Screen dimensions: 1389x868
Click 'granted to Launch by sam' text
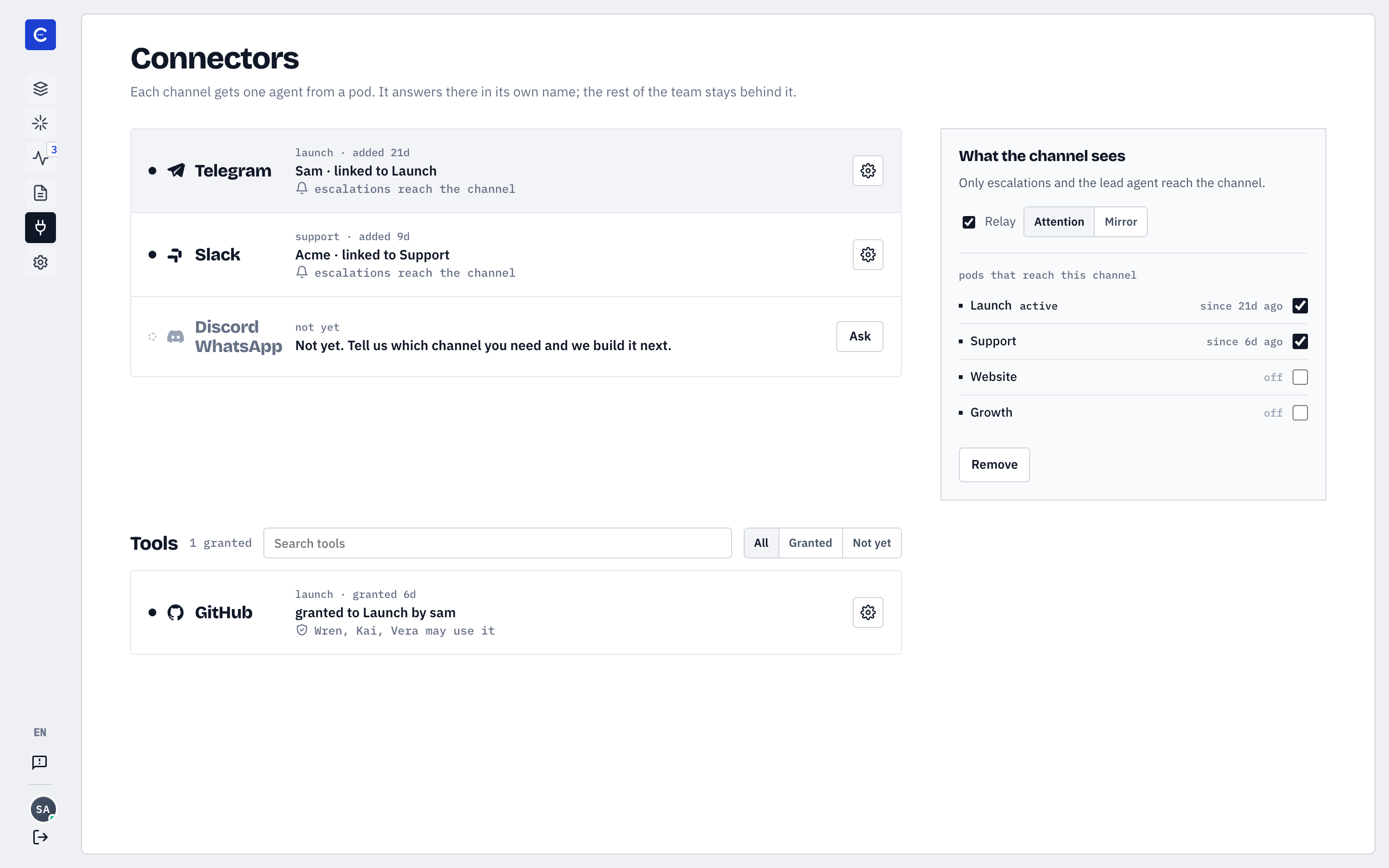[x=375, y=612]
